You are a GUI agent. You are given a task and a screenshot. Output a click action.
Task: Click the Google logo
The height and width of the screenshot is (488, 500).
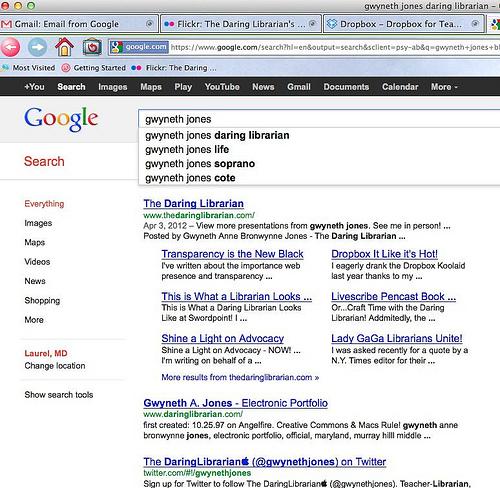[x=61, y=119]
